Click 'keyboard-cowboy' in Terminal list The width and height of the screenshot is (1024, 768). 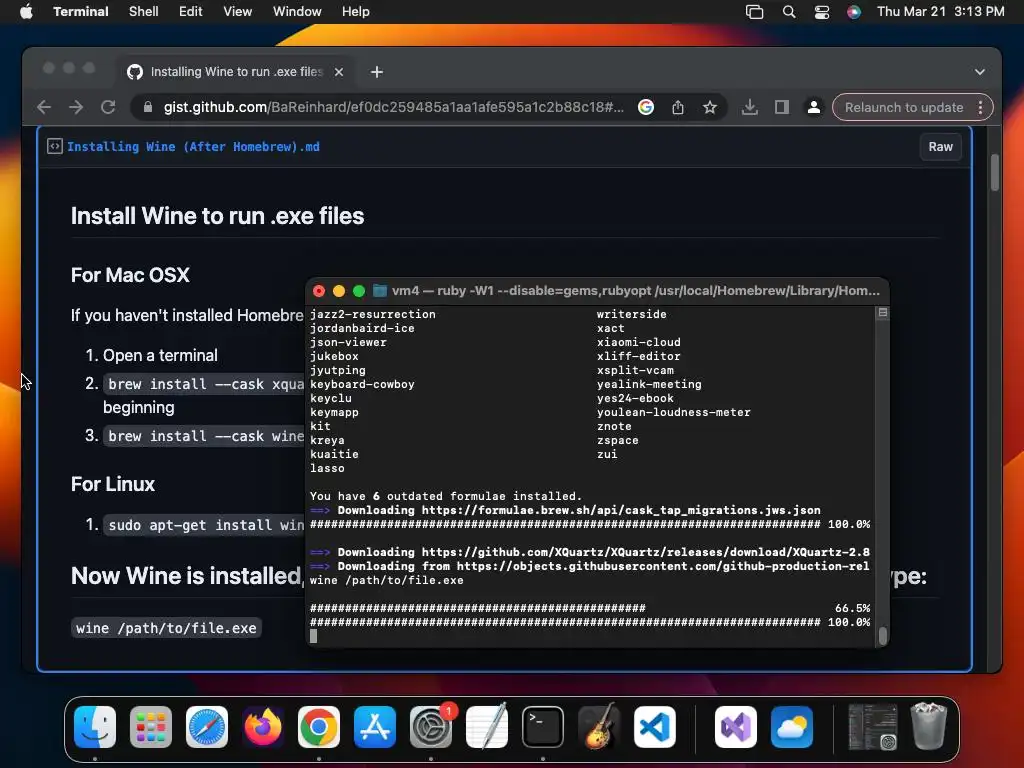[x=362, y=384]
